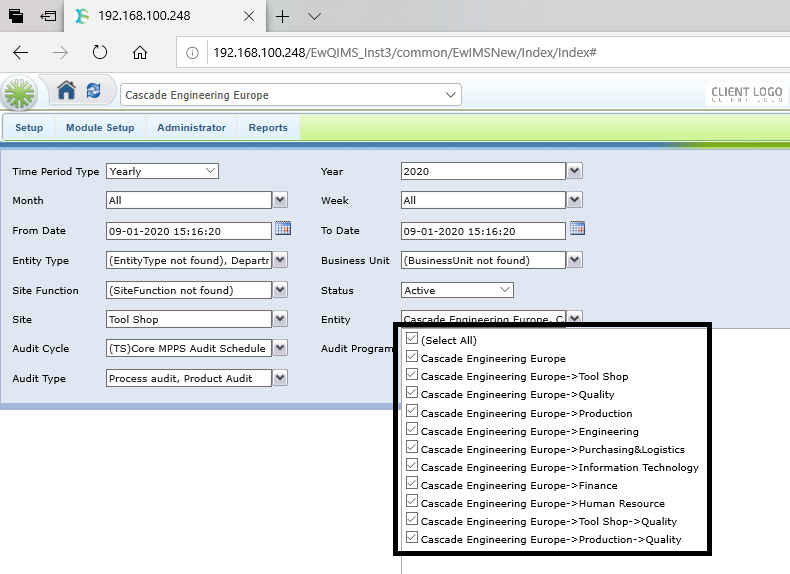Click the Year field showing 2020

[x=483, y=171]
